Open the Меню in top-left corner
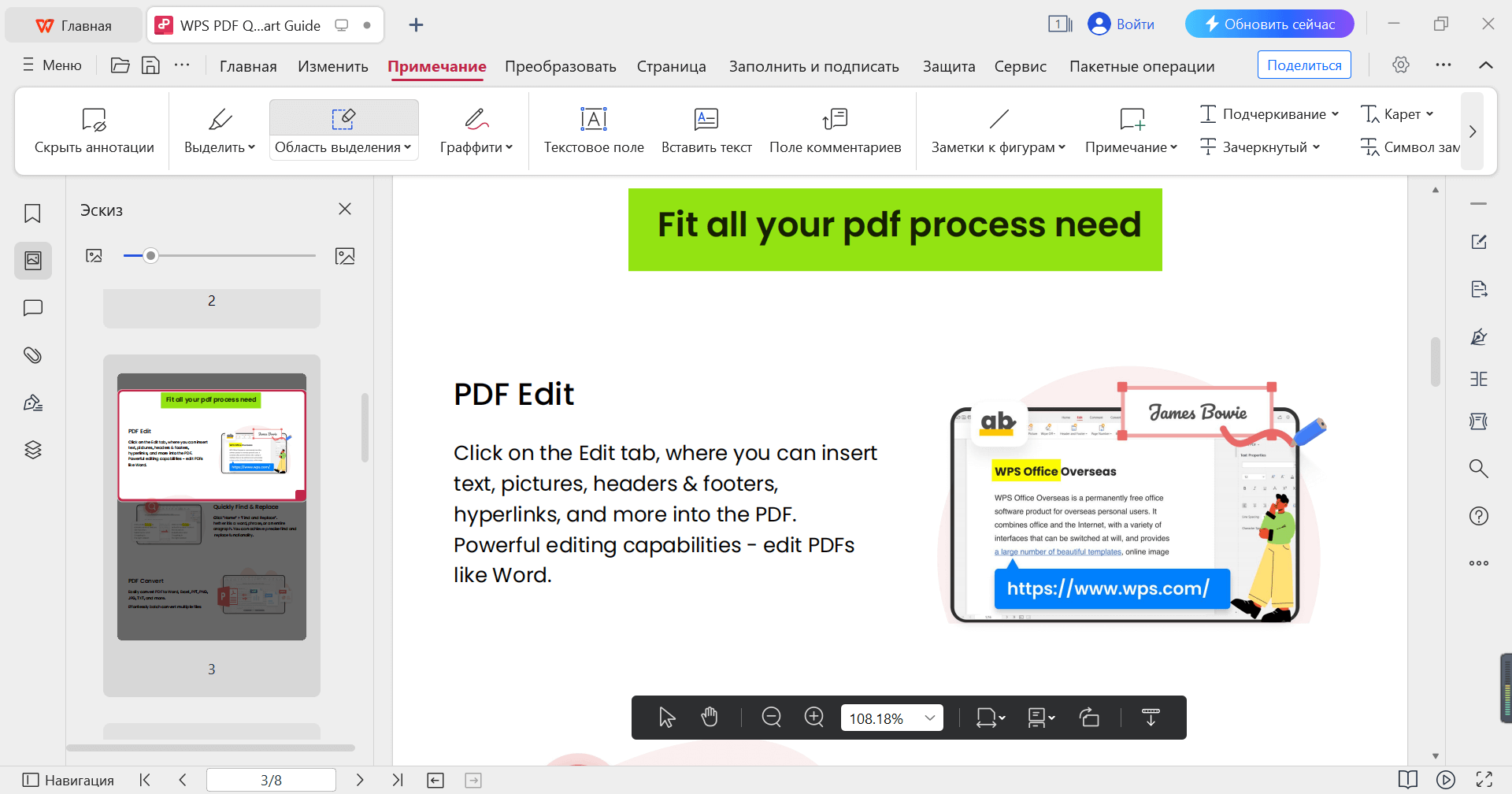 (51, 65)
